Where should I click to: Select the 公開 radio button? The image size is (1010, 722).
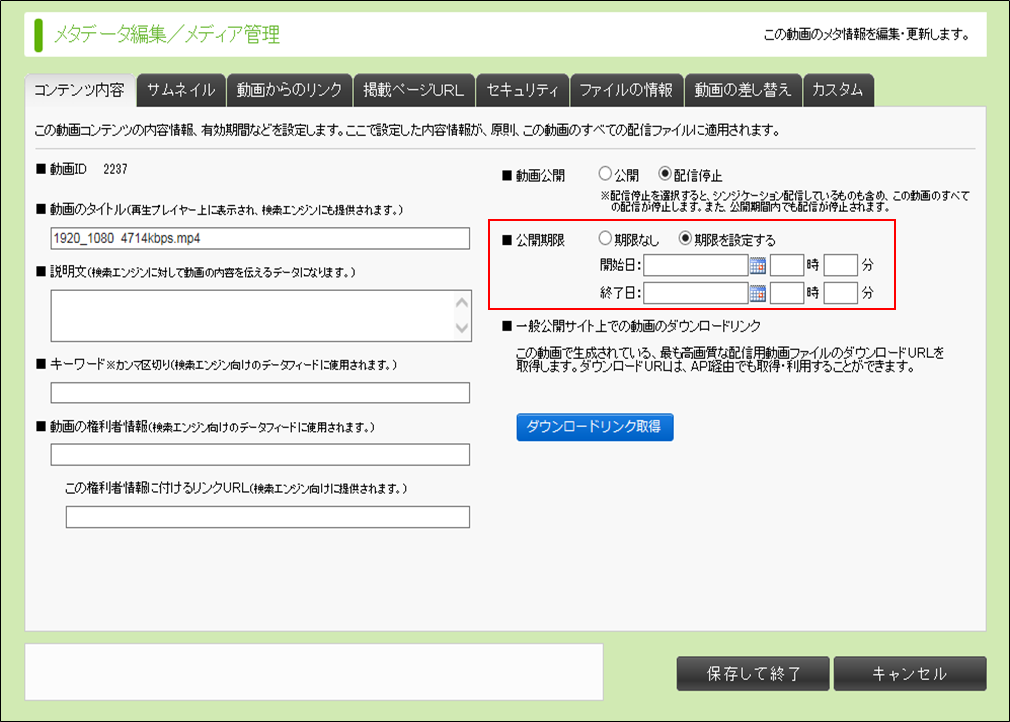605,174
